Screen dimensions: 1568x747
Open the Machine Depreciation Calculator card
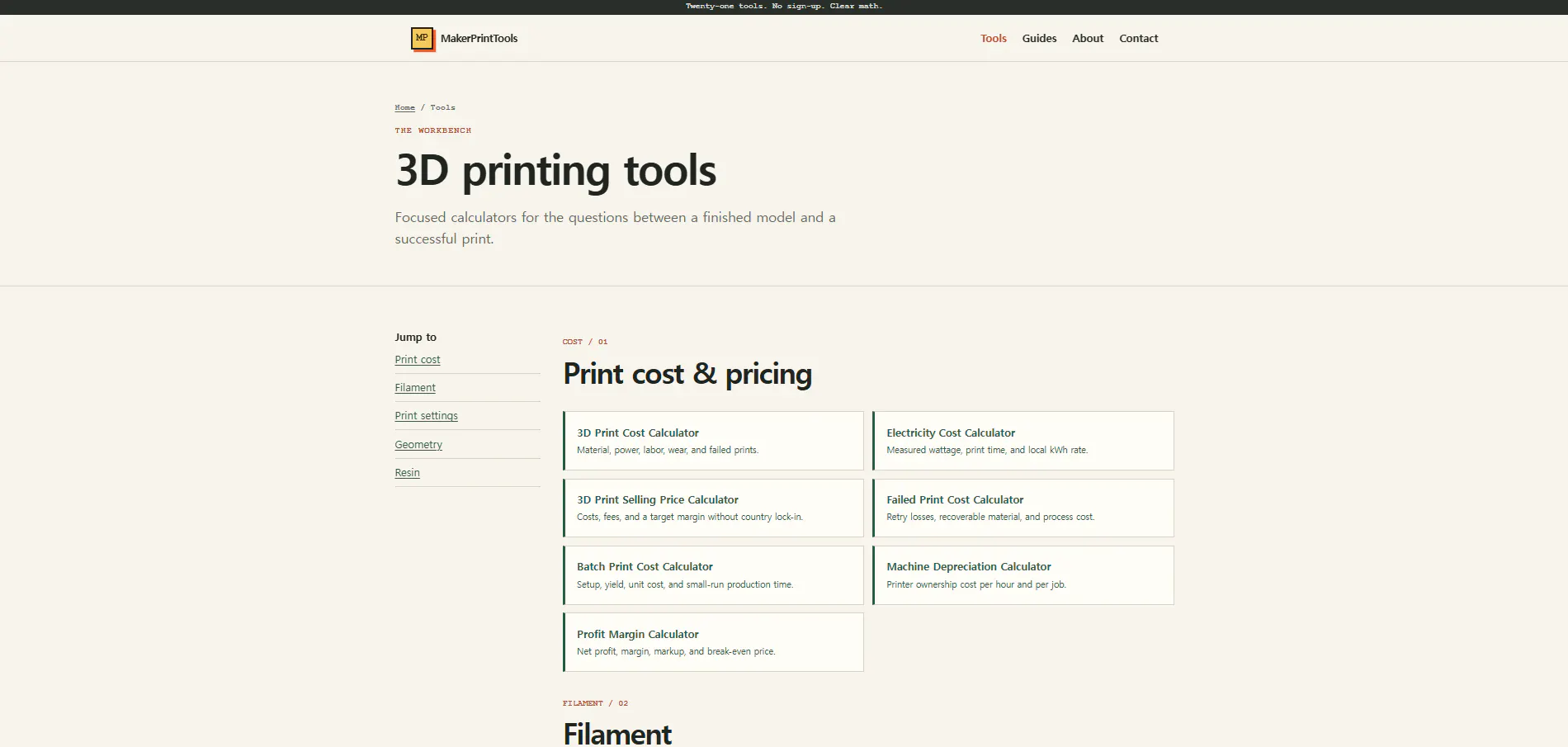tap(1023, 575)
